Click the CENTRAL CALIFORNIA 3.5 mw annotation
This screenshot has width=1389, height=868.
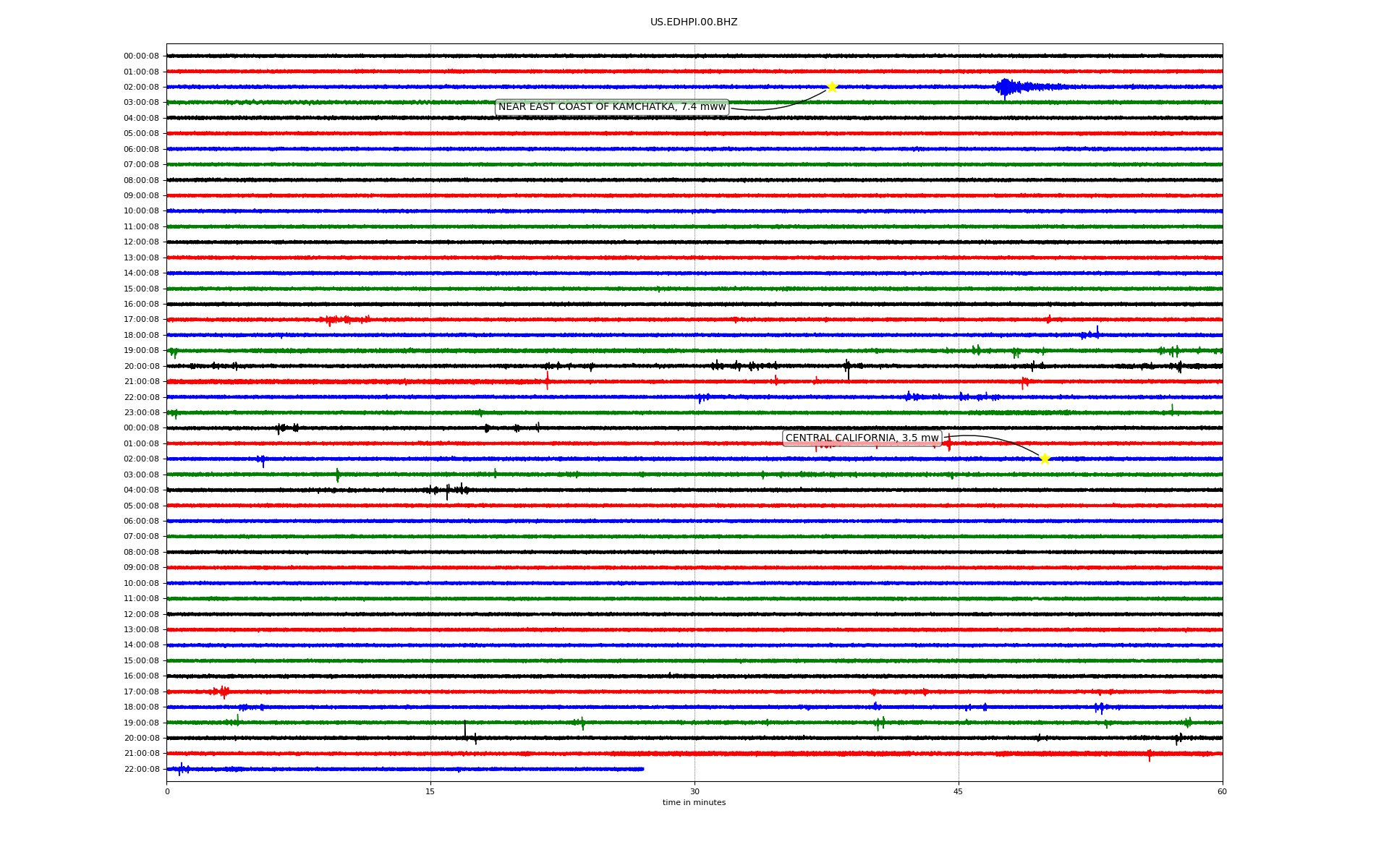point(862,438)
